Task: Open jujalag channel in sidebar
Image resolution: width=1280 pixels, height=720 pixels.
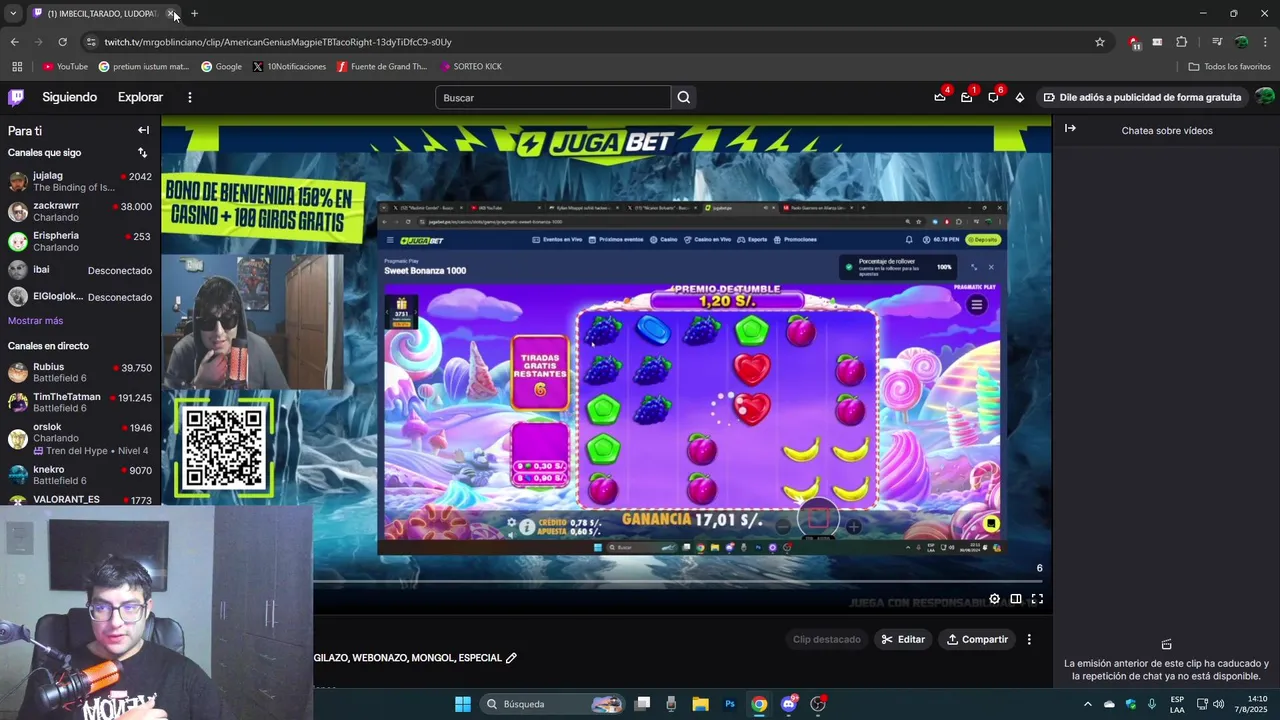Action: pos(80,181)
